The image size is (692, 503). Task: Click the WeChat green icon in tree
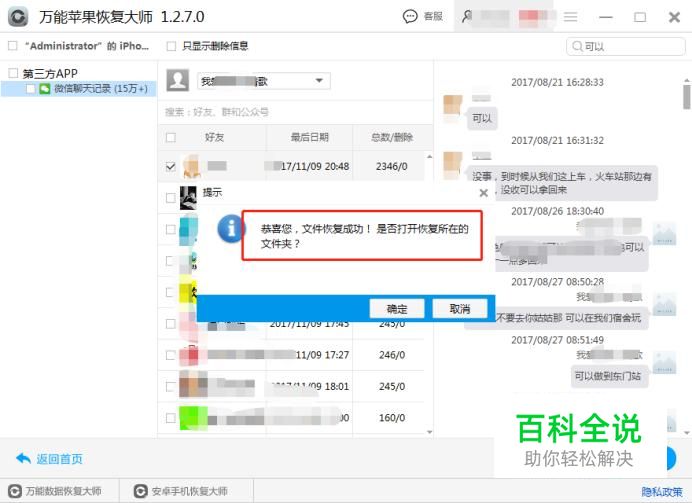[45, 89]
